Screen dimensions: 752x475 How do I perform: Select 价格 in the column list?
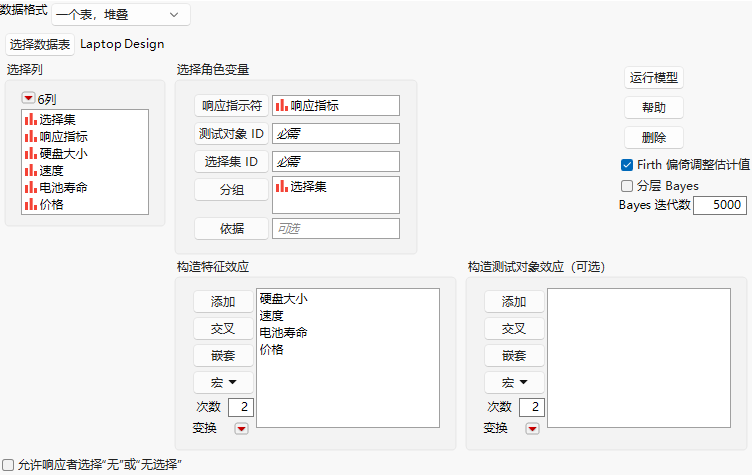point(51,204)
